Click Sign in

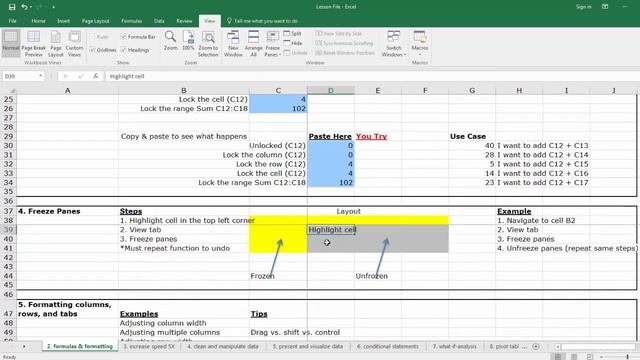coord(583,7)
